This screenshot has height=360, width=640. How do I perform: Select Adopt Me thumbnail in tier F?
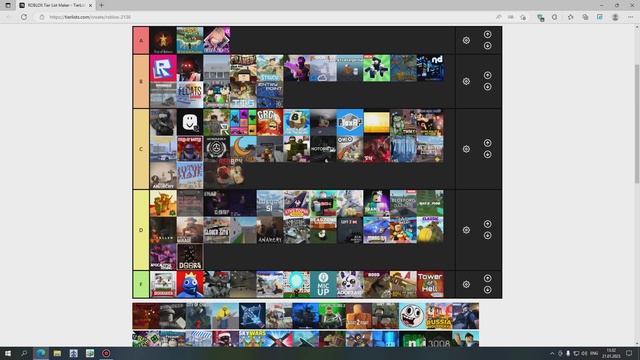[350, 284]
